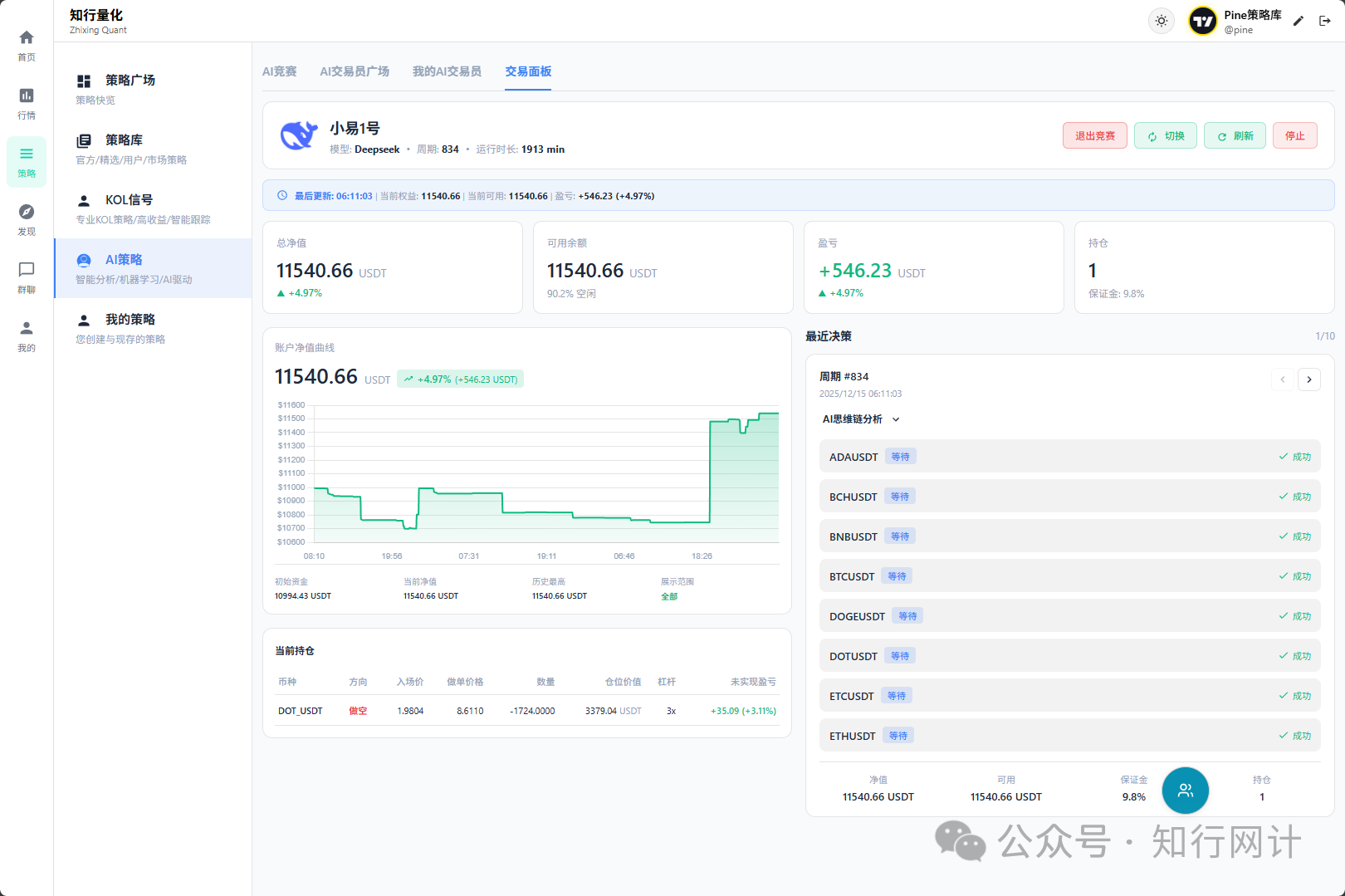Image resolution: width=1345 pixels, height=896 pixels.
Task: Open the 首页 home icon in sidebar
Action: (x=27, y=45)
